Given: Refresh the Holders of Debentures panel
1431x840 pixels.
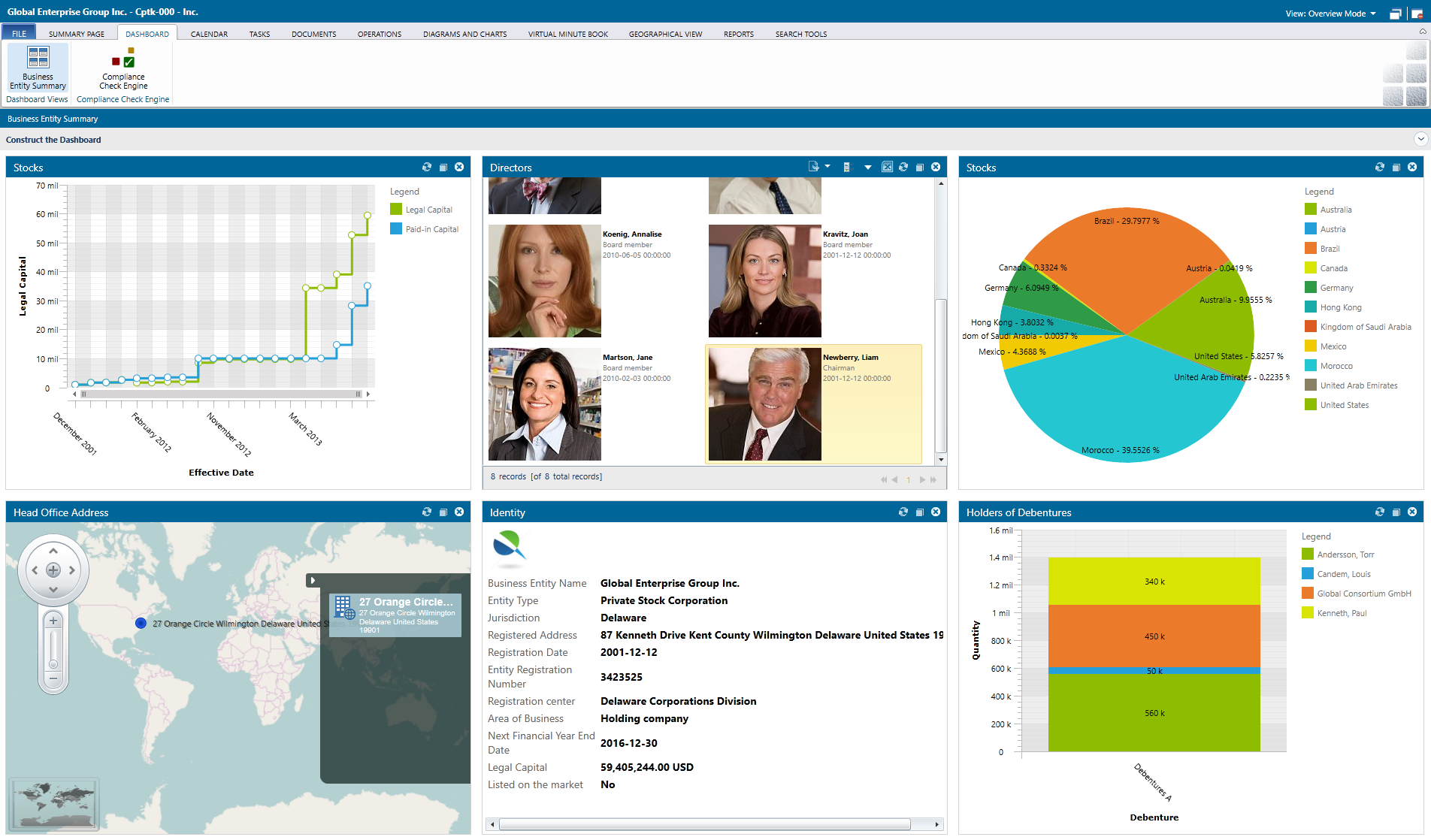Looking at the screenshot, I should [1380, 512].
